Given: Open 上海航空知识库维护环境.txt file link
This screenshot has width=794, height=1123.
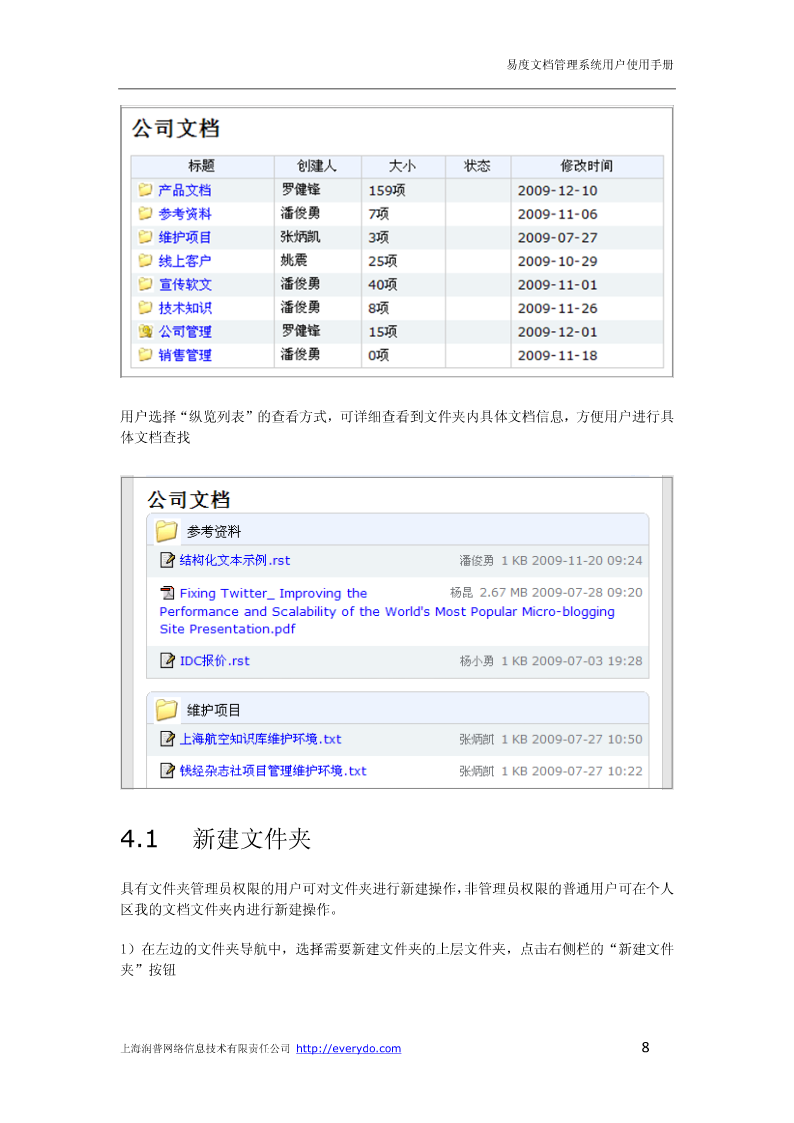Looking at the screenshot, I should coord(261,738).
